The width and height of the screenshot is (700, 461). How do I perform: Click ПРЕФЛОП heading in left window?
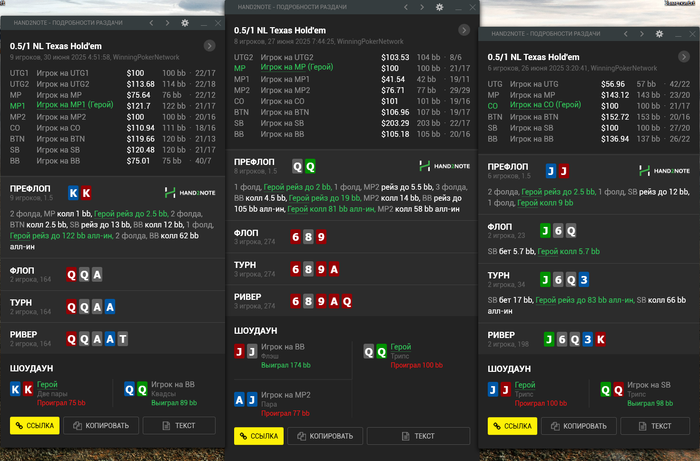point(30,189)
